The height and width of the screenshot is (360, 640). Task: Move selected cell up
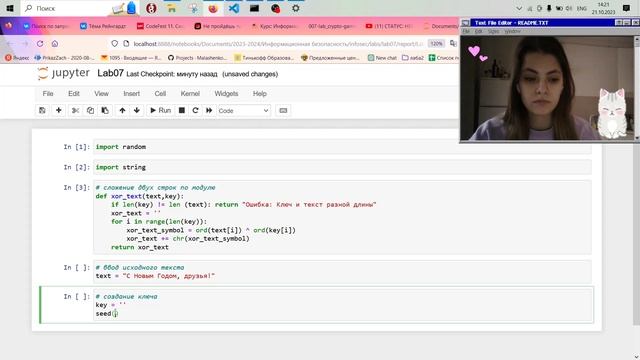pyautogui.click(x=122, y=111)
